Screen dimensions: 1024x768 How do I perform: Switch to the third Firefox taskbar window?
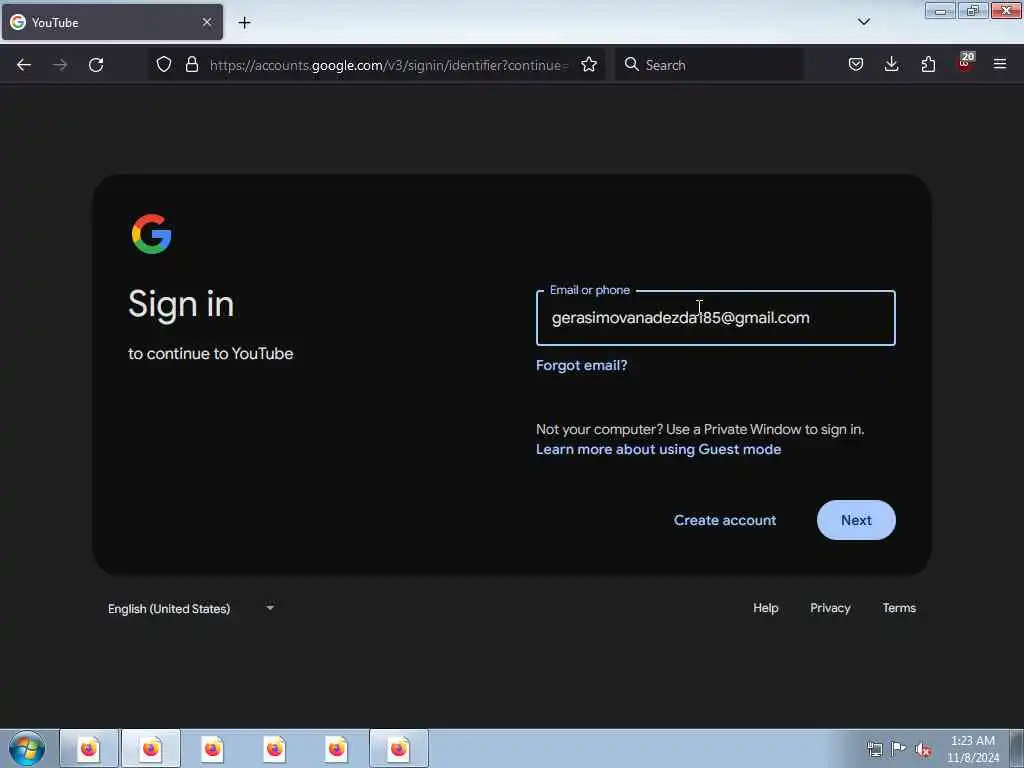click(213, 748)
